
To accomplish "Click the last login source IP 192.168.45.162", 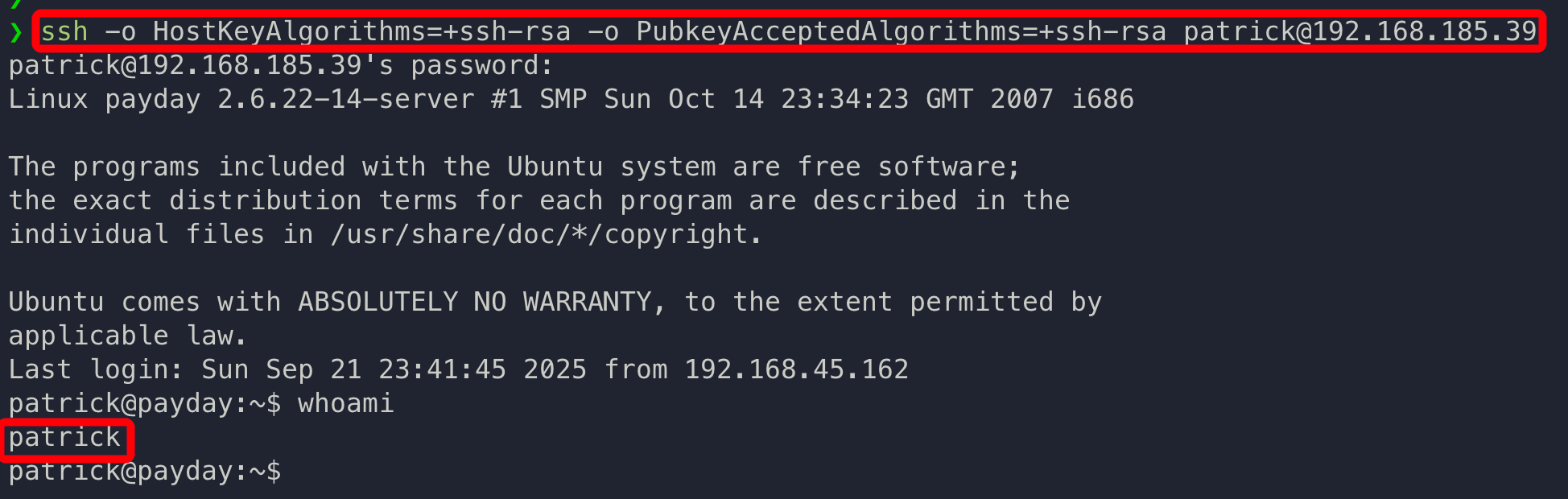I will click(x=796, y=370).
